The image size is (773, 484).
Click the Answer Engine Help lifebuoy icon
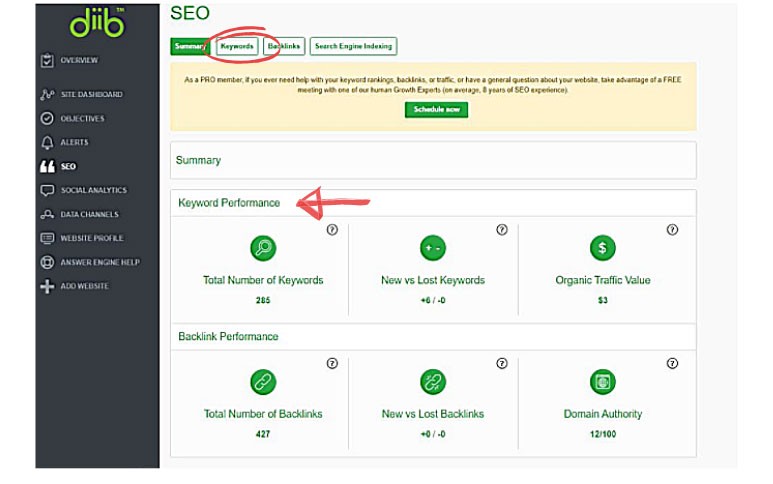[47, 262]
